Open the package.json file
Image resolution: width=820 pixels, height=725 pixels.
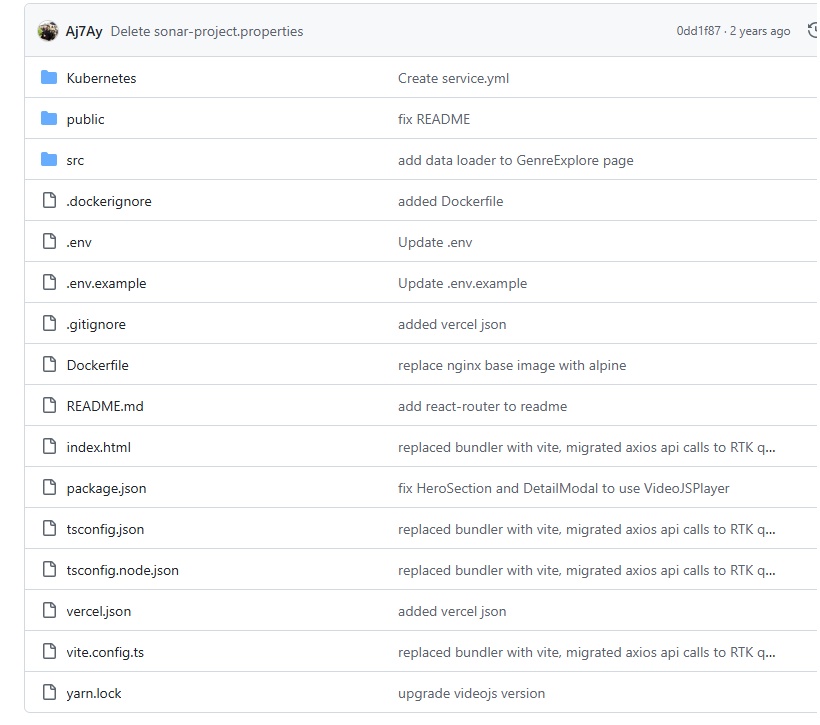[x=106, y=488]
